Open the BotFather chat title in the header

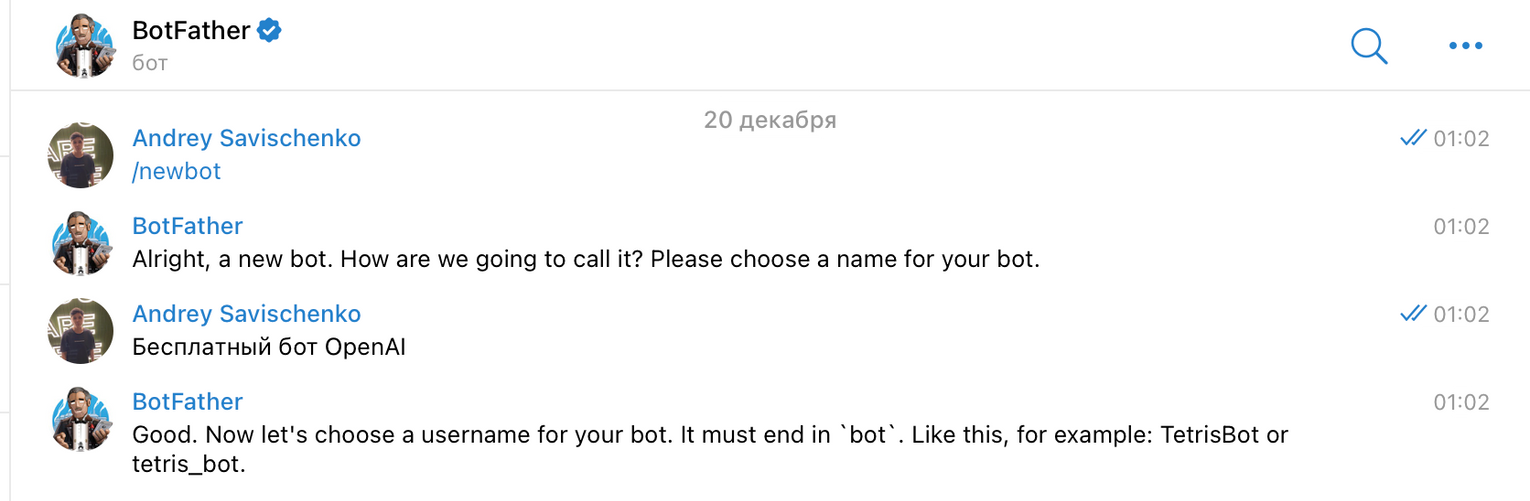coord(191,31)
